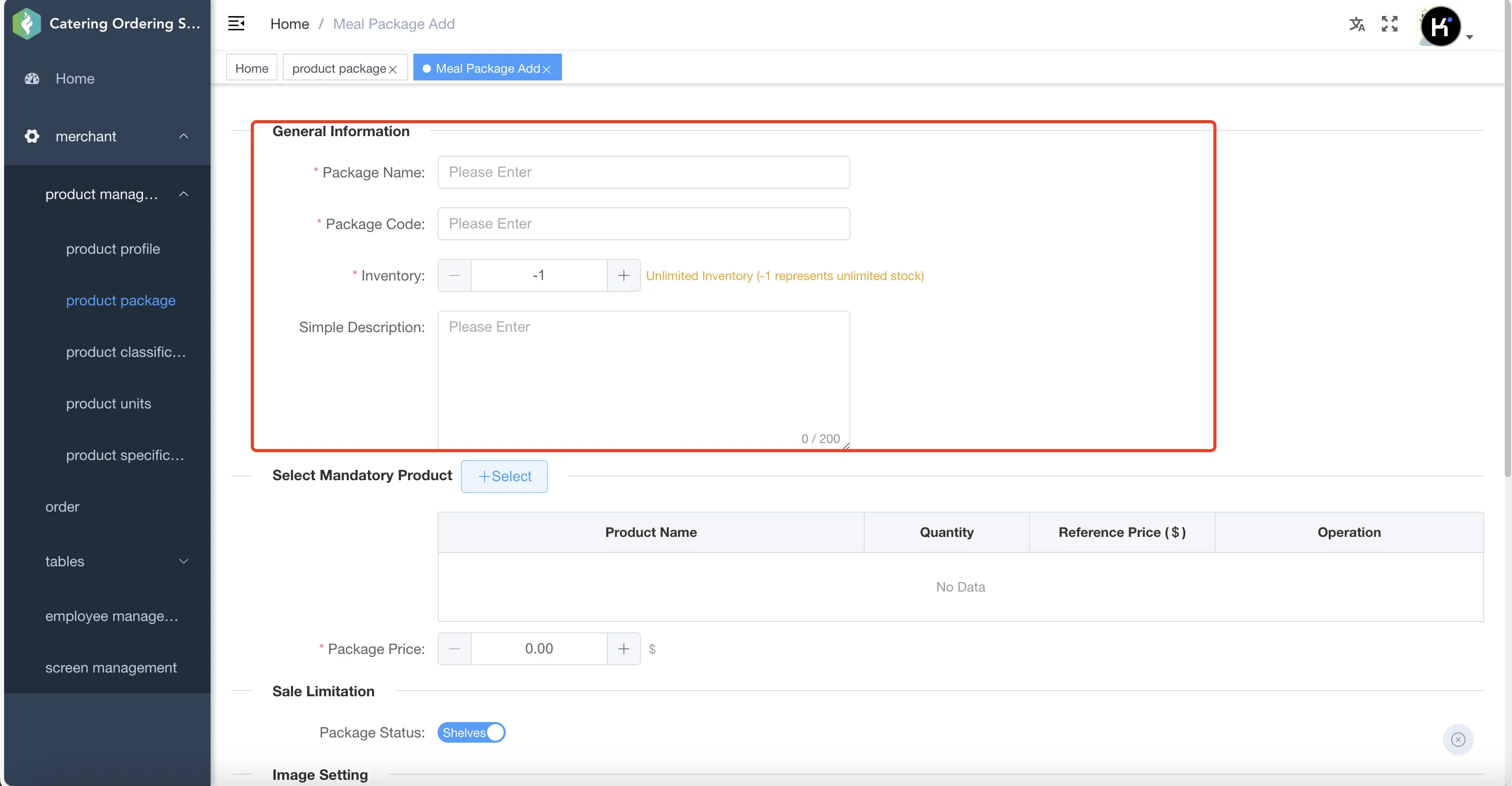Click the Simple Description text area
The width and height of the screenshot is (1512, 786).
pos(644,380)
